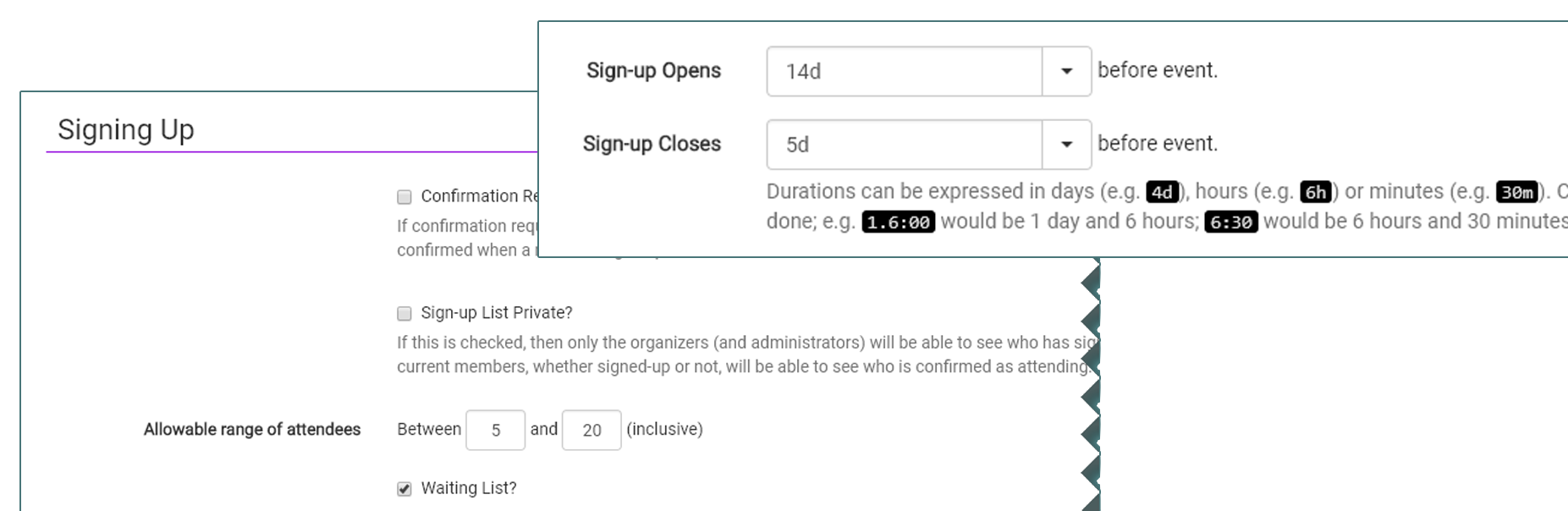Uncheck the Waiting List checkbox

tap(404, 489)
